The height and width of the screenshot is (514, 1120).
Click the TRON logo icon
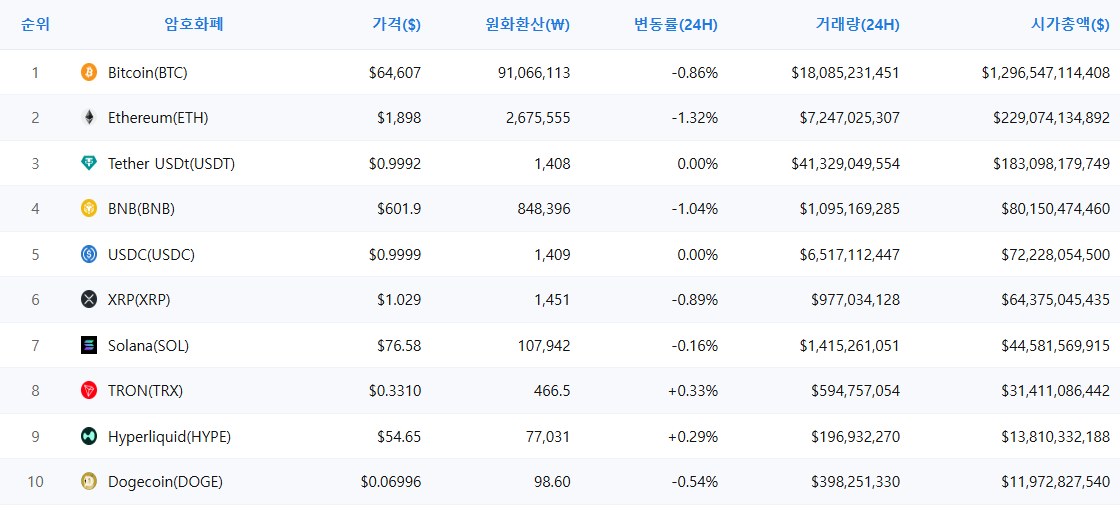click(89, 390)
